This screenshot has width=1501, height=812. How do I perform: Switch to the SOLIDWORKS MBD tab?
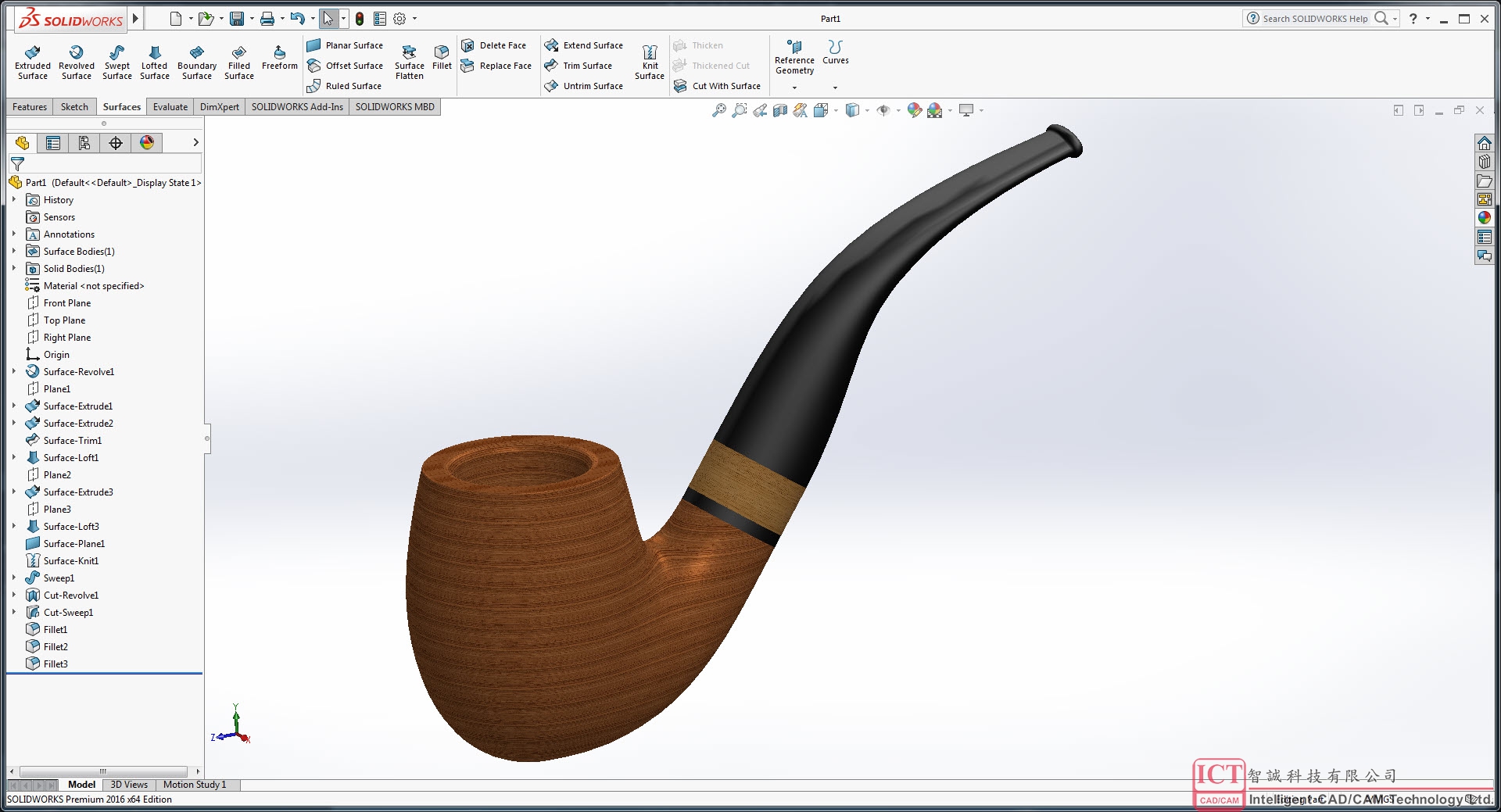[x=395, y=107]
